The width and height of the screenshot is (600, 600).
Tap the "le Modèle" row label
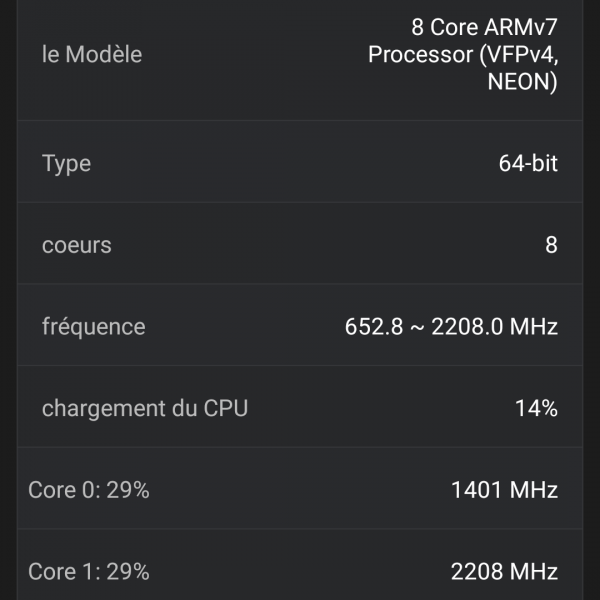(92, 55)
